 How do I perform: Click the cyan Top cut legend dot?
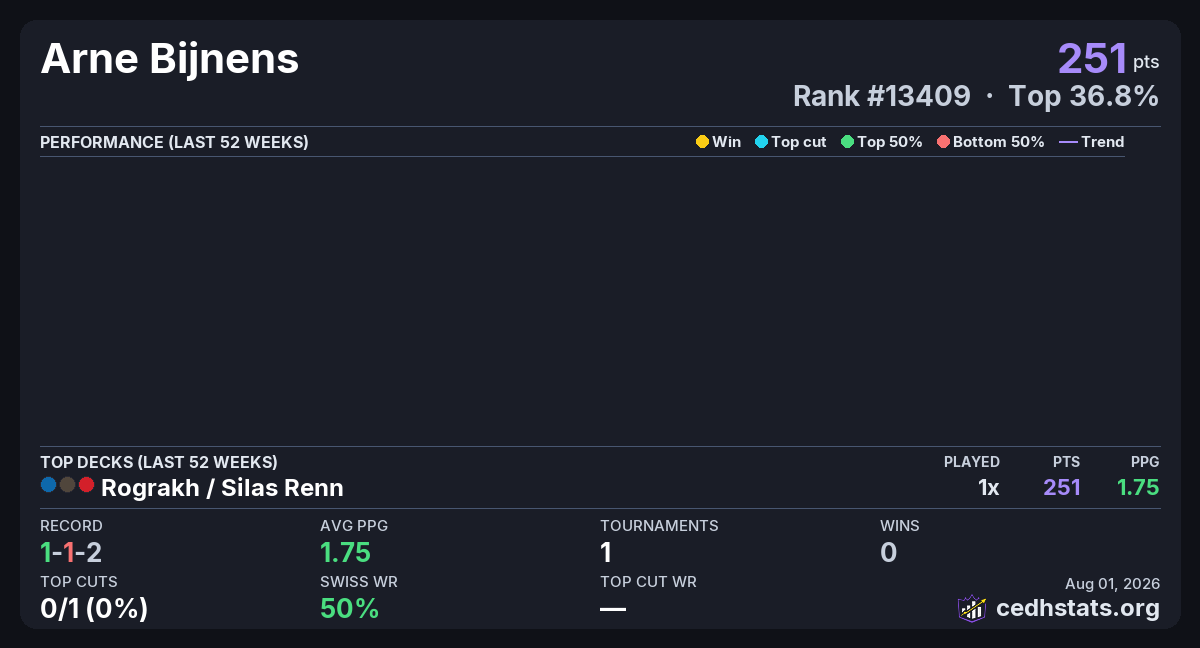[x=761, y=142]
